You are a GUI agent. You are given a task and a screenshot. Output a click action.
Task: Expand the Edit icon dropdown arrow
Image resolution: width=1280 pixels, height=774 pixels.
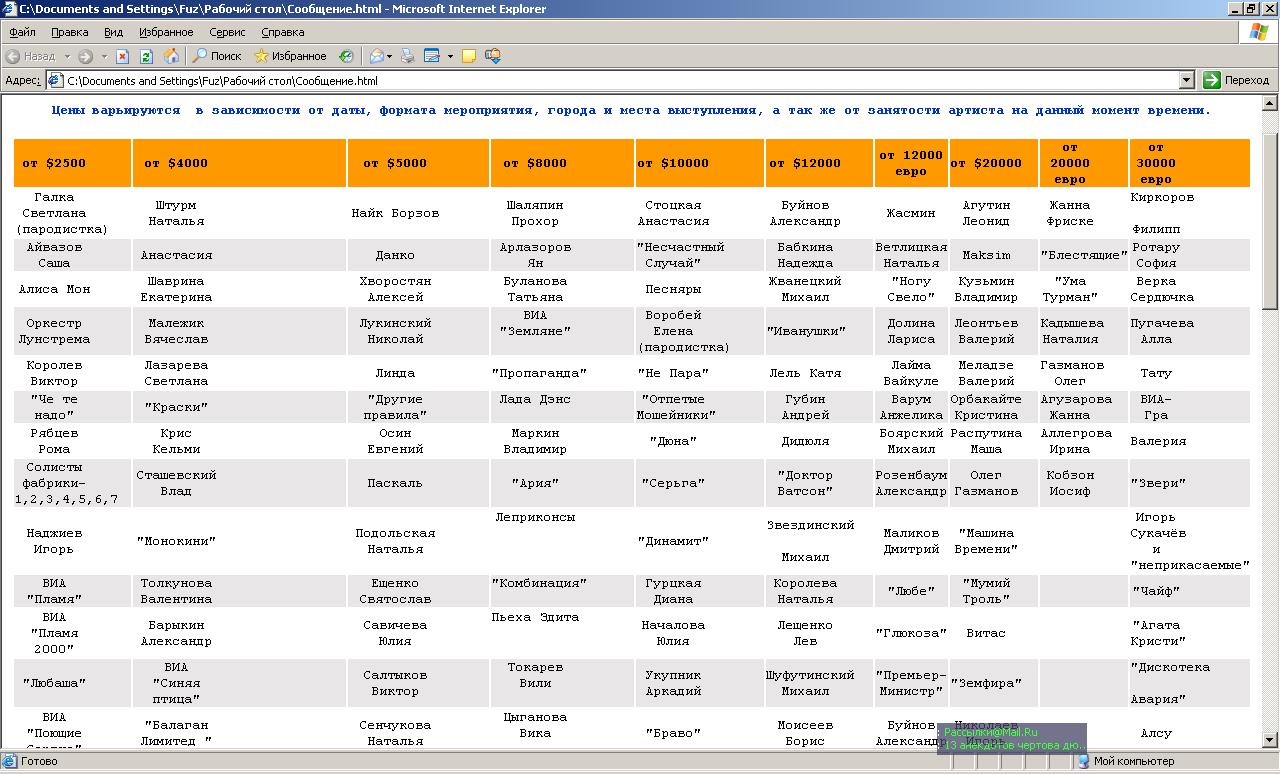tap(450, 56)
